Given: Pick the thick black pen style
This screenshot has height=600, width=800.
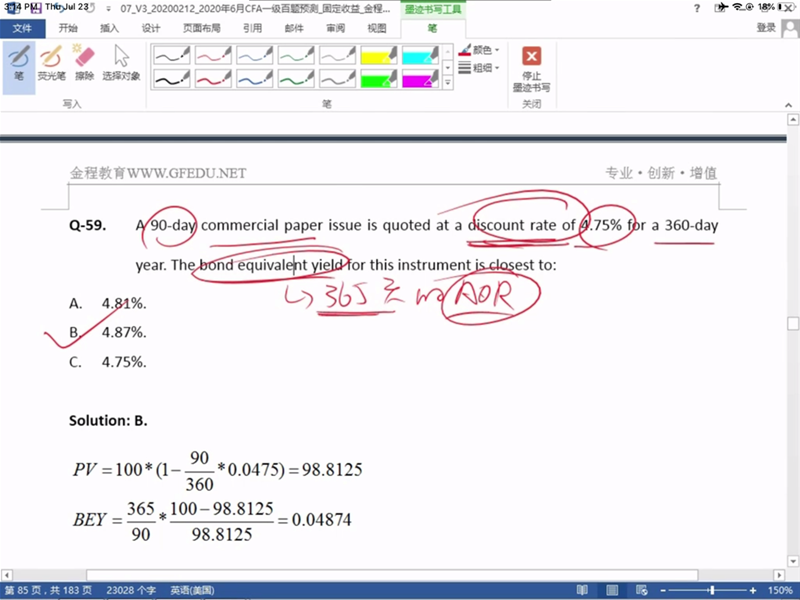Looking at the screenshot, I should pyautogui.click(x=172, y=79).
